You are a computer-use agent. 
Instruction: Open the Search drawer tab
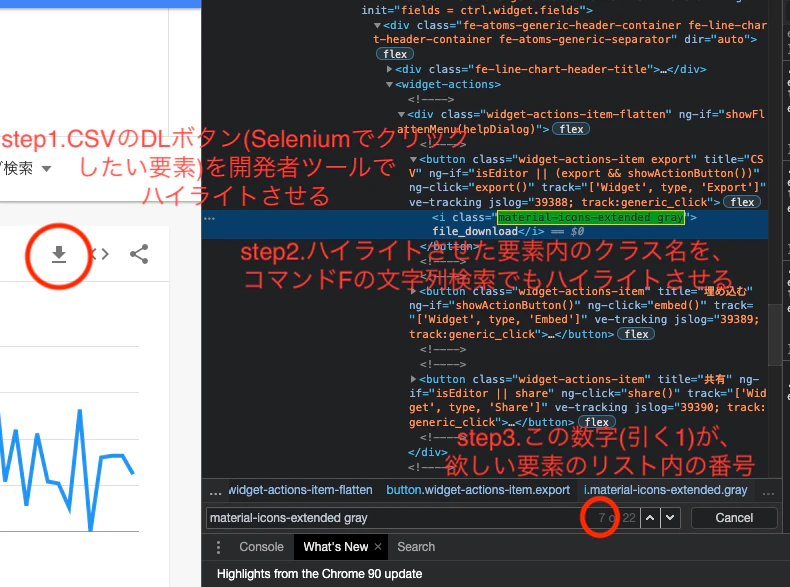coord(416,547)
